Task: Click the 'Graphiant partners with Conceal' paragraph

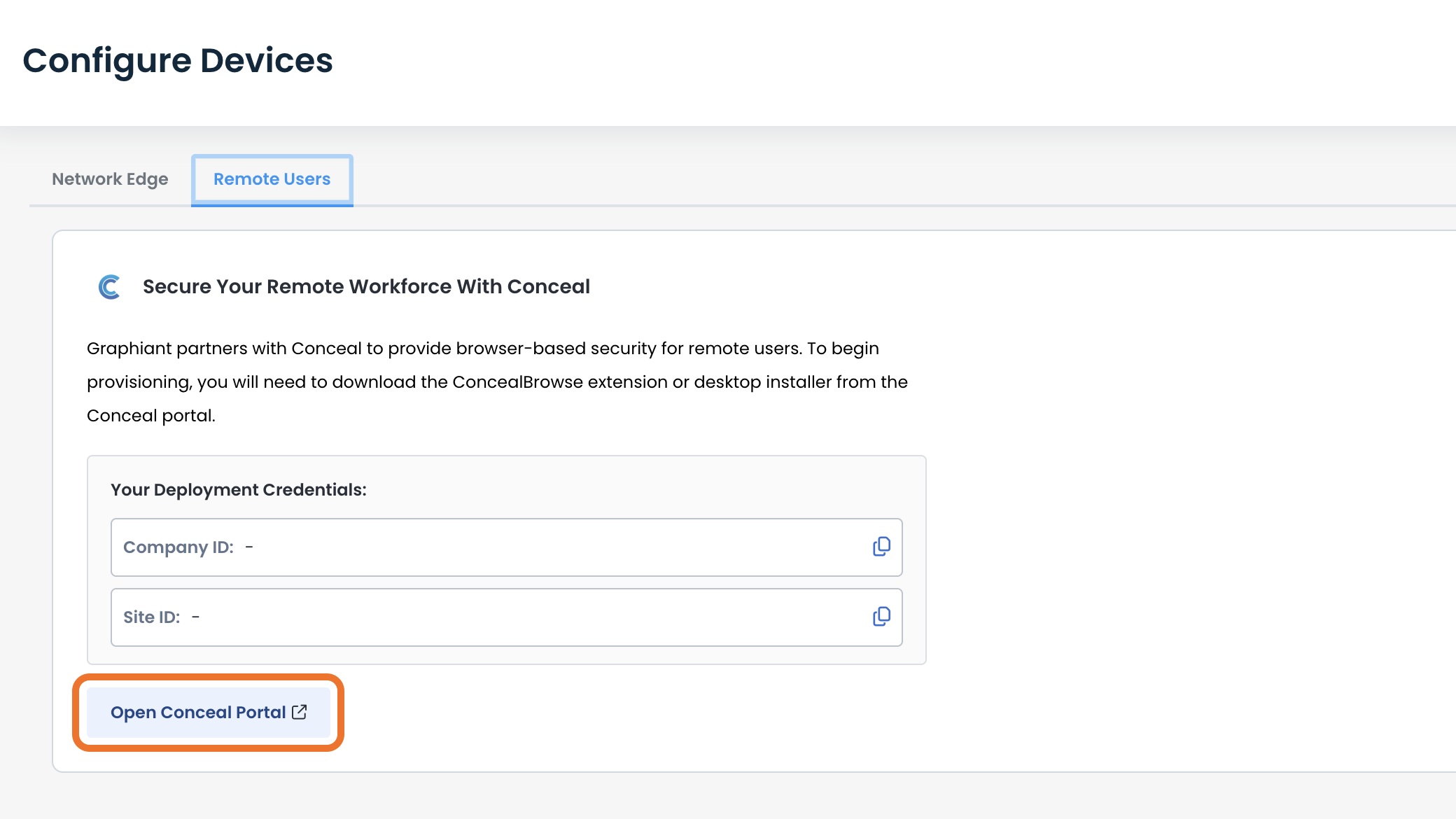Action: 497,382
